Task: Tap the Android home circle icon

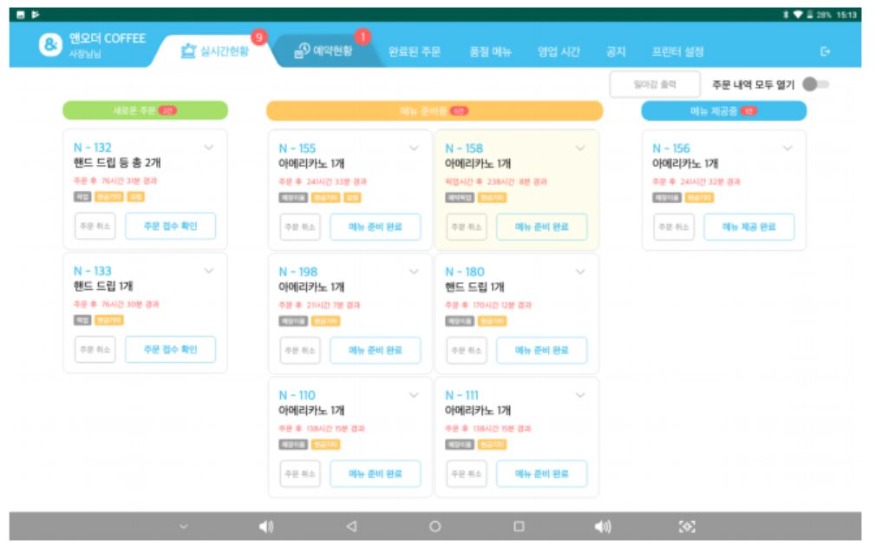Action: (x=435, y=526)
